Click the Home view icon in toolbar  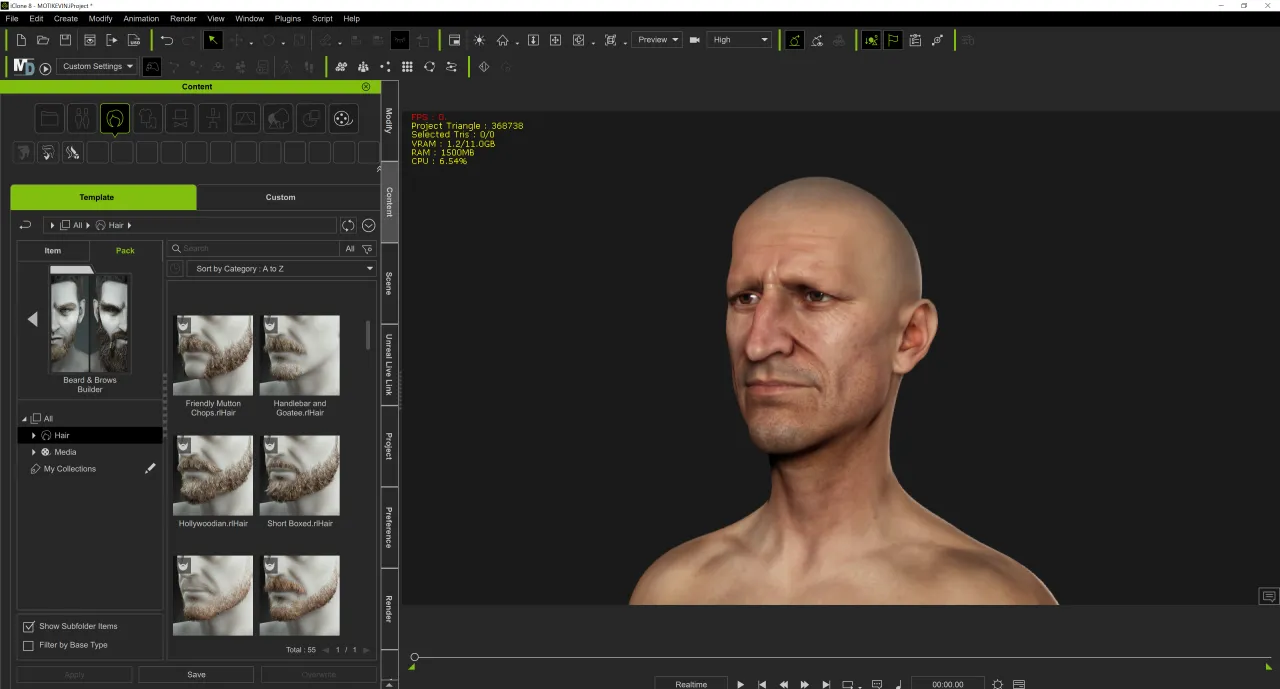[503, 40]
